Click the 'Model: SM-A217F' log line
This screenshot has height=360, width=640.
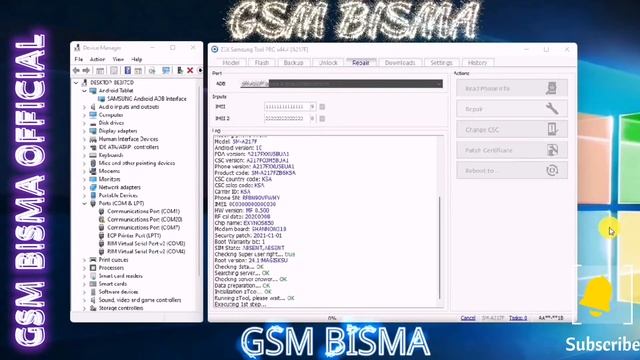click(x=236, y=142)
